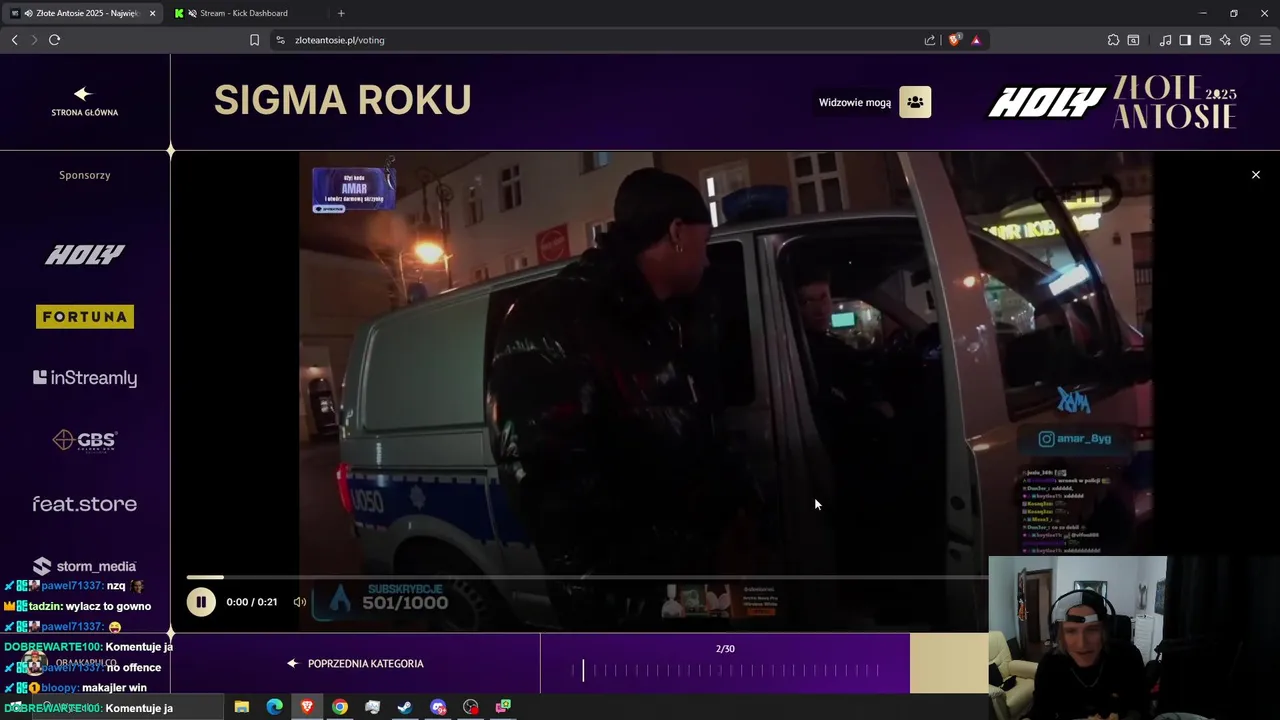Image resolution: width=1280 pixels, height=720 pixels.
Task: Open the HOLY sponsor logo in sidebar
Action: point(84,255)
